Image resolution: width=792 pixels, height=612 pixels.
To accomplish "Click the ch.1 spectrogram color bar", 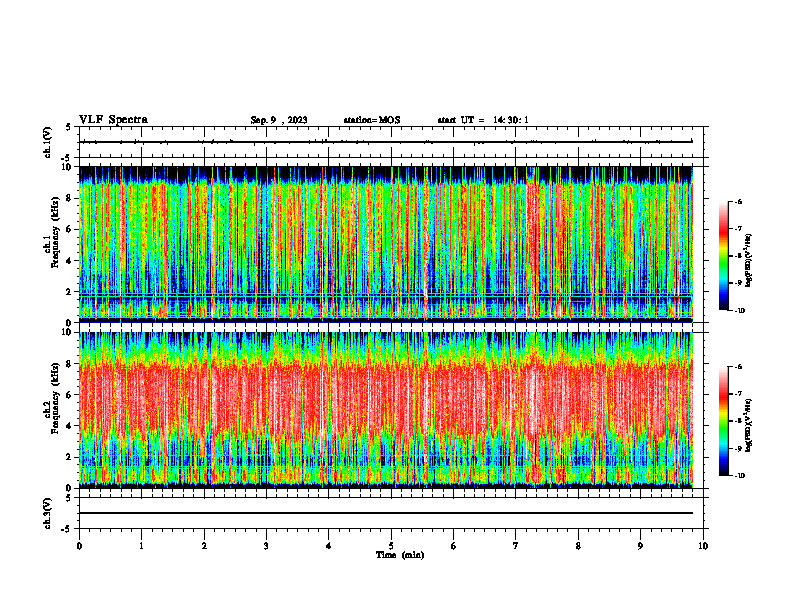I will (x=723, y=256).
